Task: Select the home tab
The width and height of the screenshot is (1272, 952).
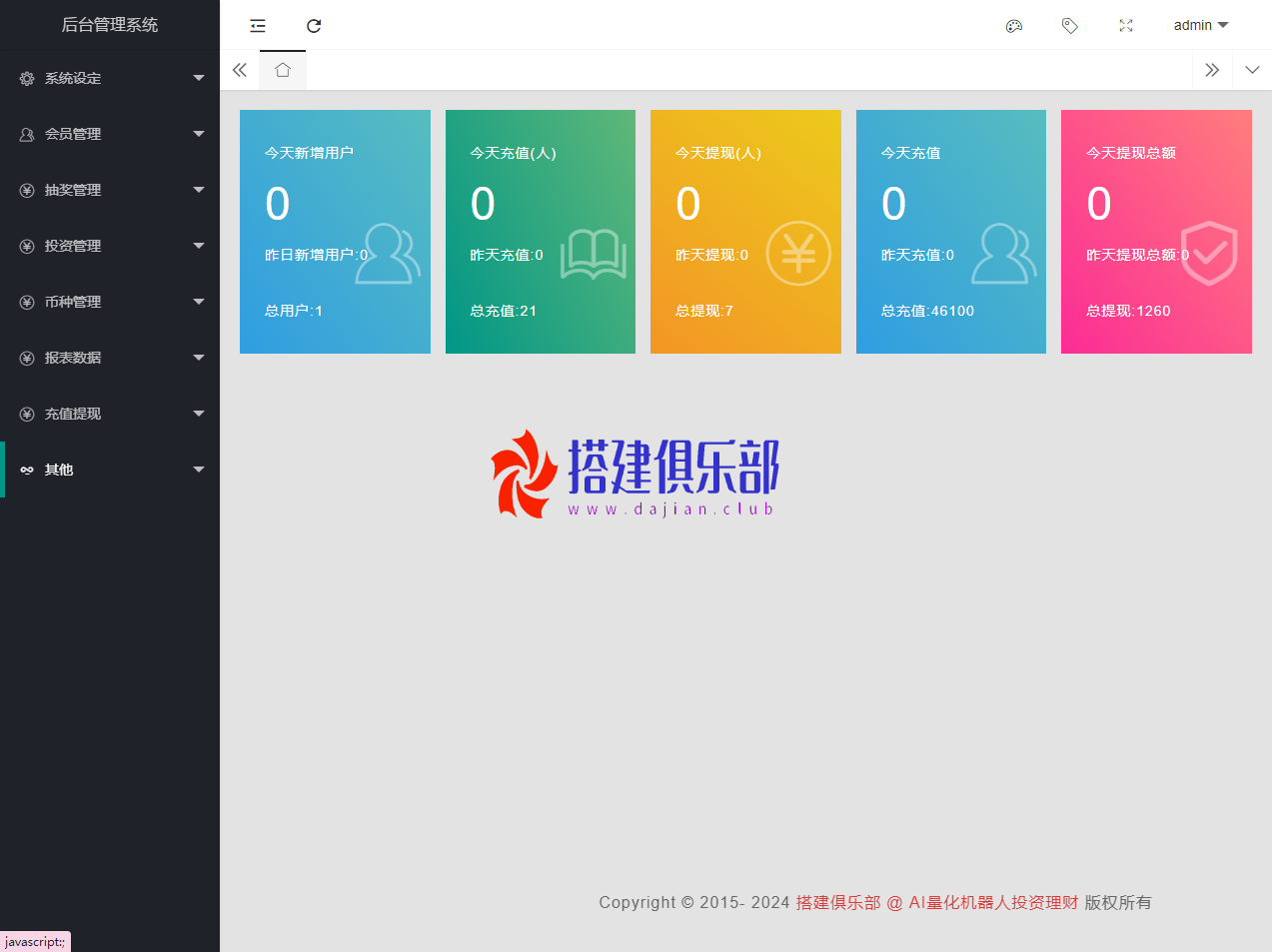Action: (x=283, y=70)
